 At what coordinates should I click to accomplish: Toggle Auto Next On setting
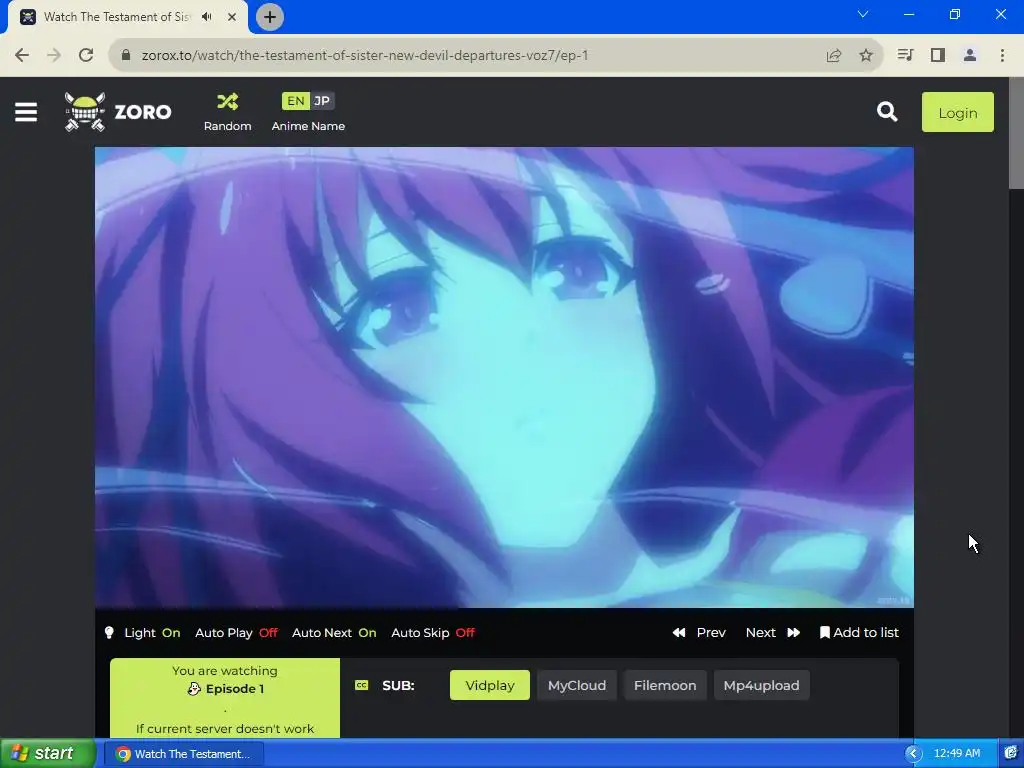pyautogui.click(x=334, y=632)
